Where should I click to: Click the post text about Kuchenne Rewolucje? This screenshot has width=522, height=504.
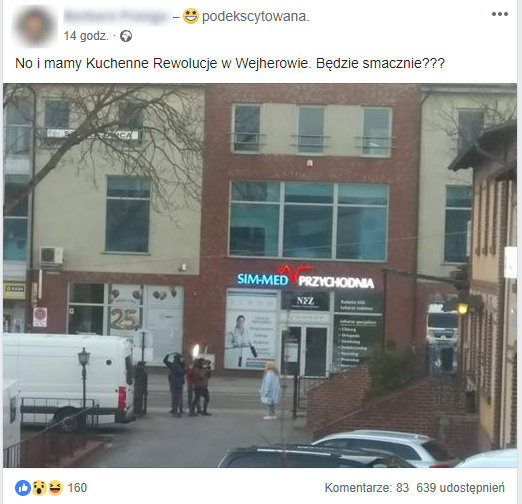point(230,63)
